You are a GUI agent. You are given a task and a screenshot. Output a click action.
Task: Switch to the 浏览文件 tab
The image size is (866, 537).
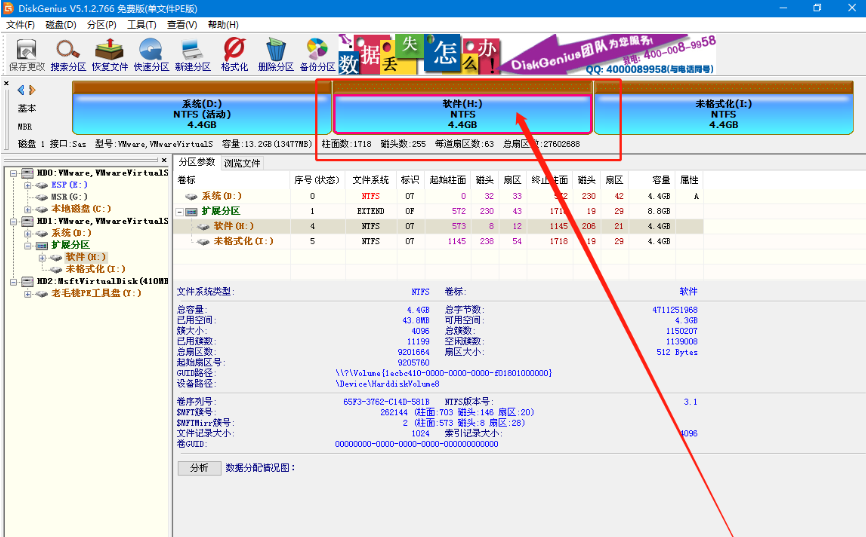click(242, 163)
